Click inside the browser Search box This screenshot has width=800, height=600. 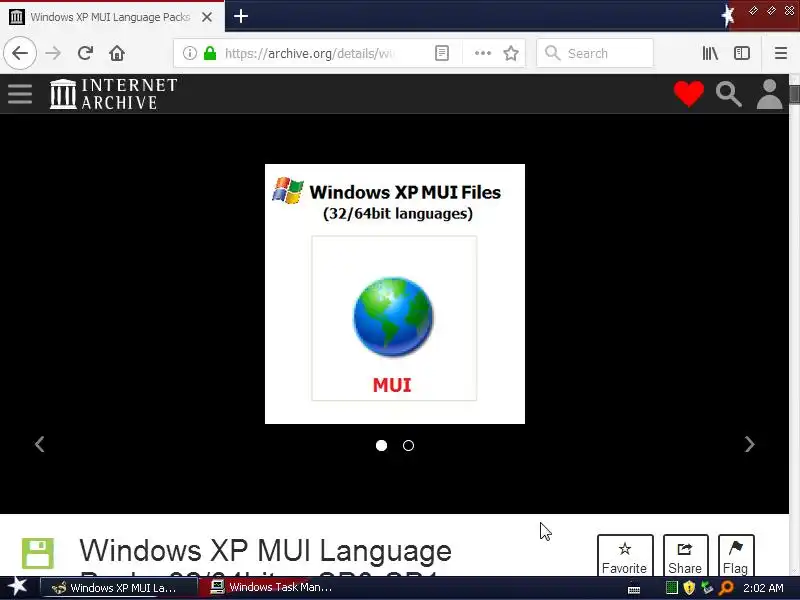[595, 53]
